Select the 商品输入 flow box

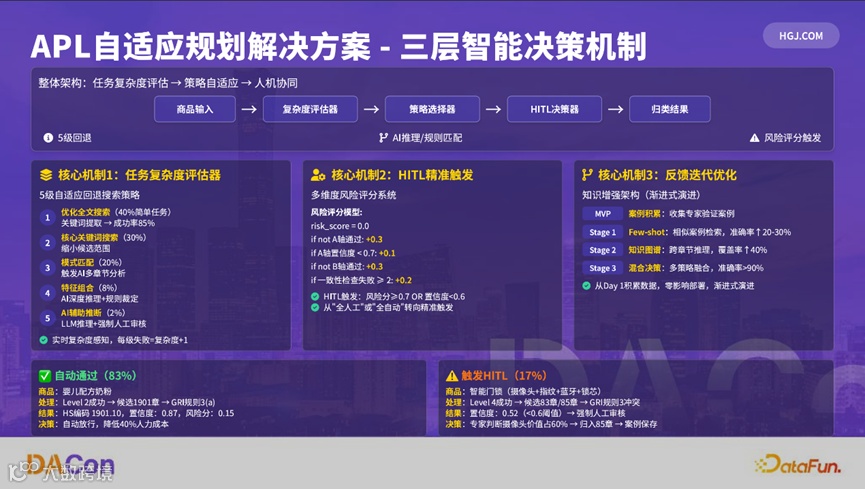[195, 109]
